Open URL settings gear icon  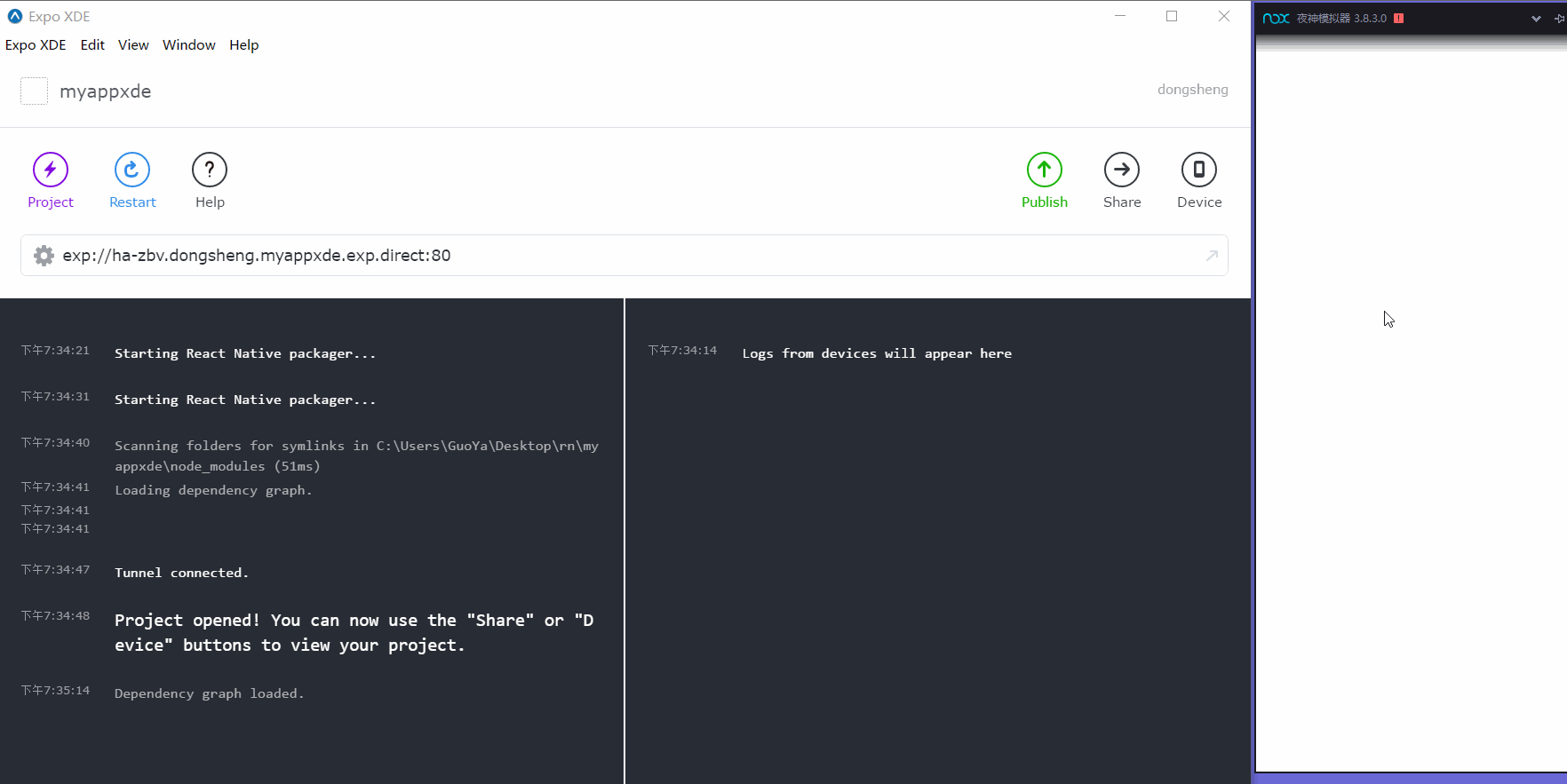(44, 256)
